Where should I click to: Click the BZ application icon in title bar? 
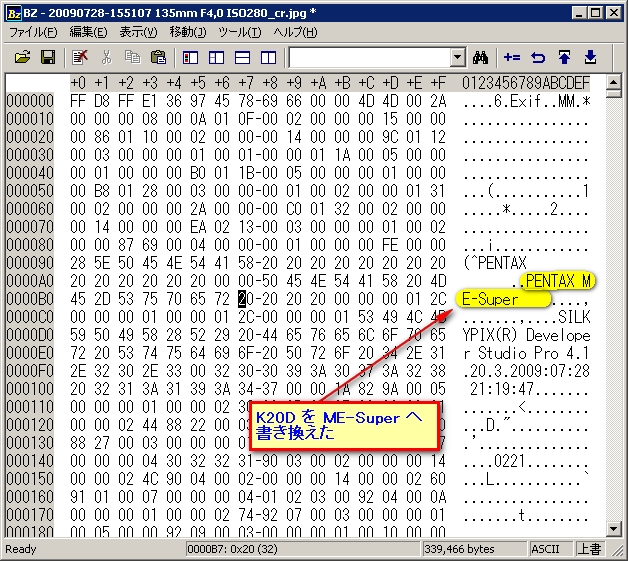pos(14,13)
